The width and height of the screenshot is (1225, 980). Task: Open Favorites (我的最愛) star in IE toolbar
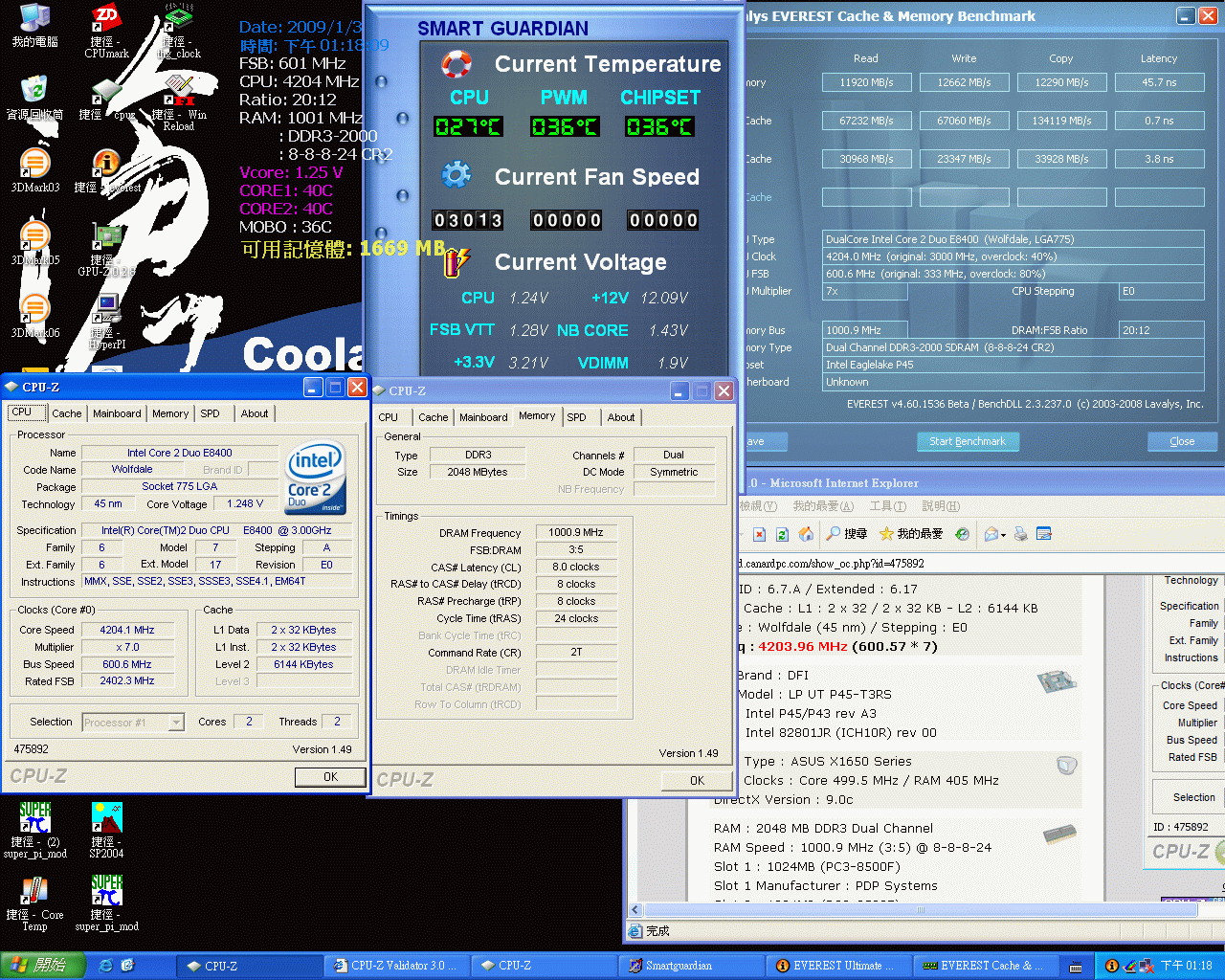pos(910,534)
